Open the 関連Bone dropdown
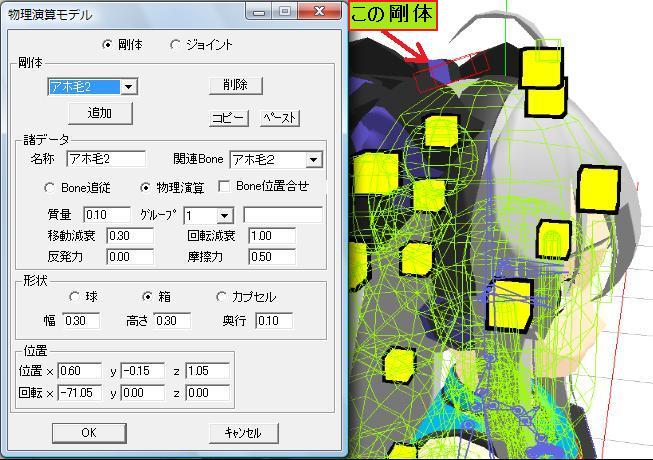Screen dimensions: 653x460 click(314, 160)
